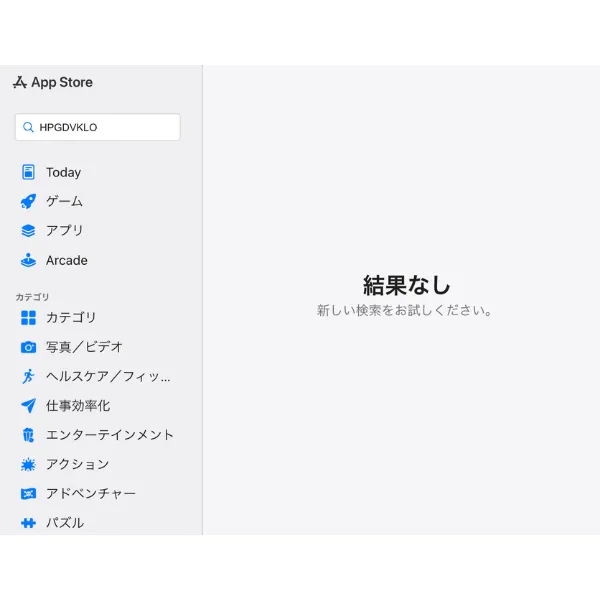Click the burst icon for アクション

pos(28,465)
